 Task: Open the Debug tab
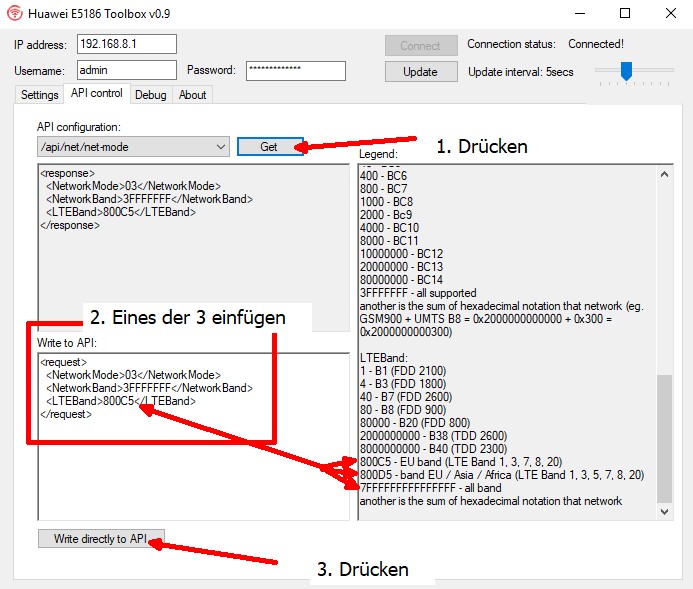click(151, 95)
